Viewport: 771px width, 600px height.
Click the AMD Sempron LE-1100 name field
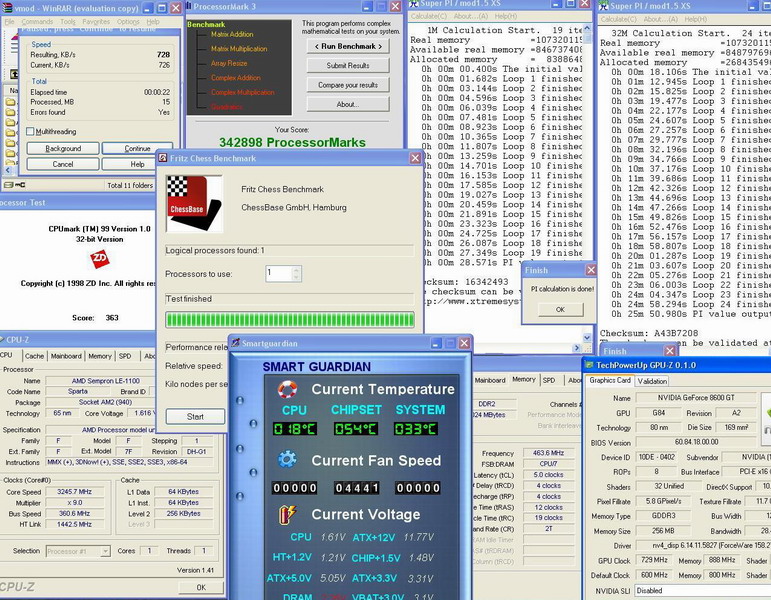click(x=106, y=381)
